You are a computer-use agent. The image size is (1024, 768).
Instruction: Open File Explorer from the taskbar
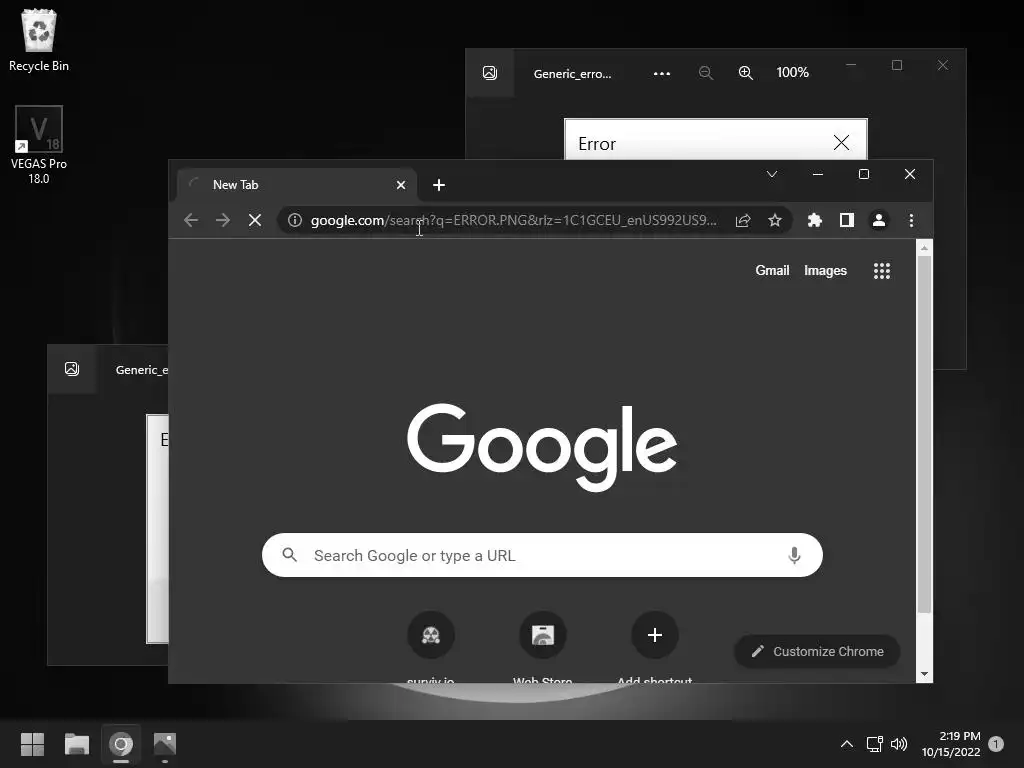[76, 744]
